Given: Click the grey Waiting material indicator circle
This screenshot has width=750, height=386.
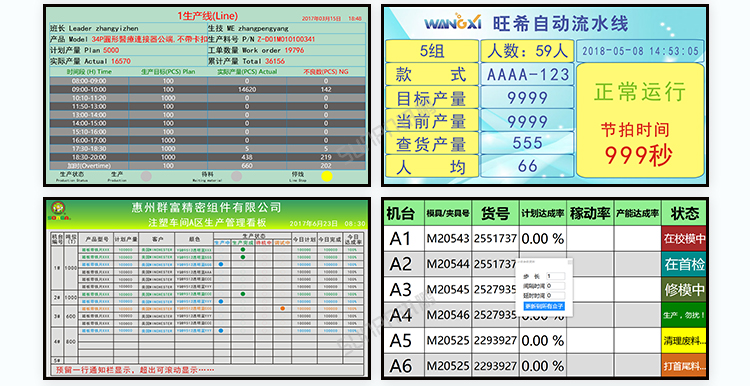Looking at the screenshot, I should [236, 176].
